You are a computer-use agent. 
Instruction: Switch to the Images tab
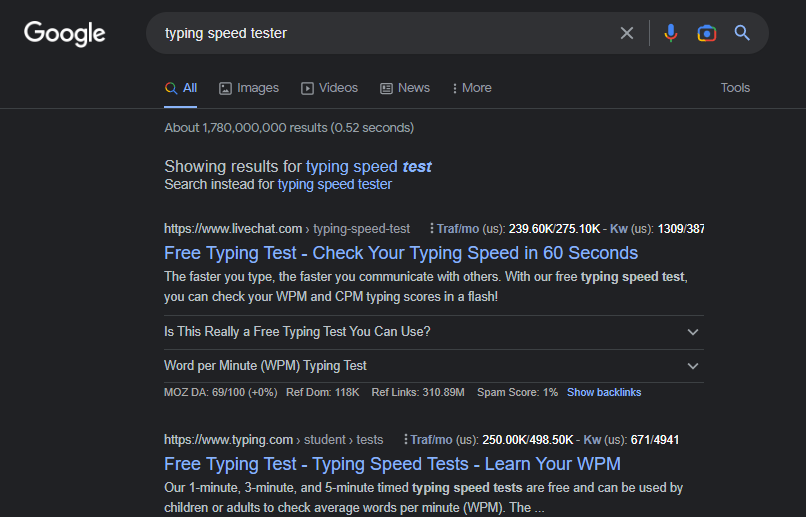[x=249, y=88]
